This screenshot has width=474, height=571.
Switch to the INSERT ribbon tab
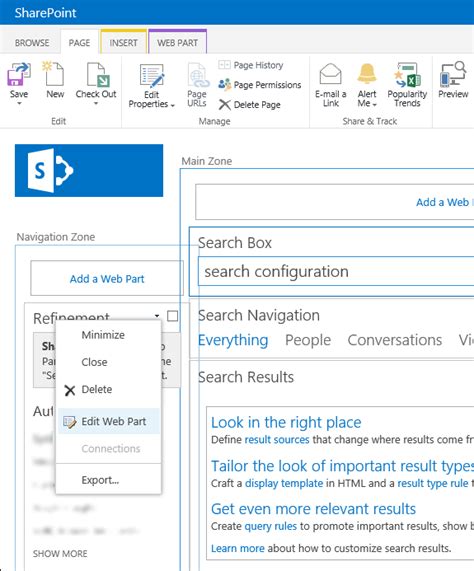123,43
